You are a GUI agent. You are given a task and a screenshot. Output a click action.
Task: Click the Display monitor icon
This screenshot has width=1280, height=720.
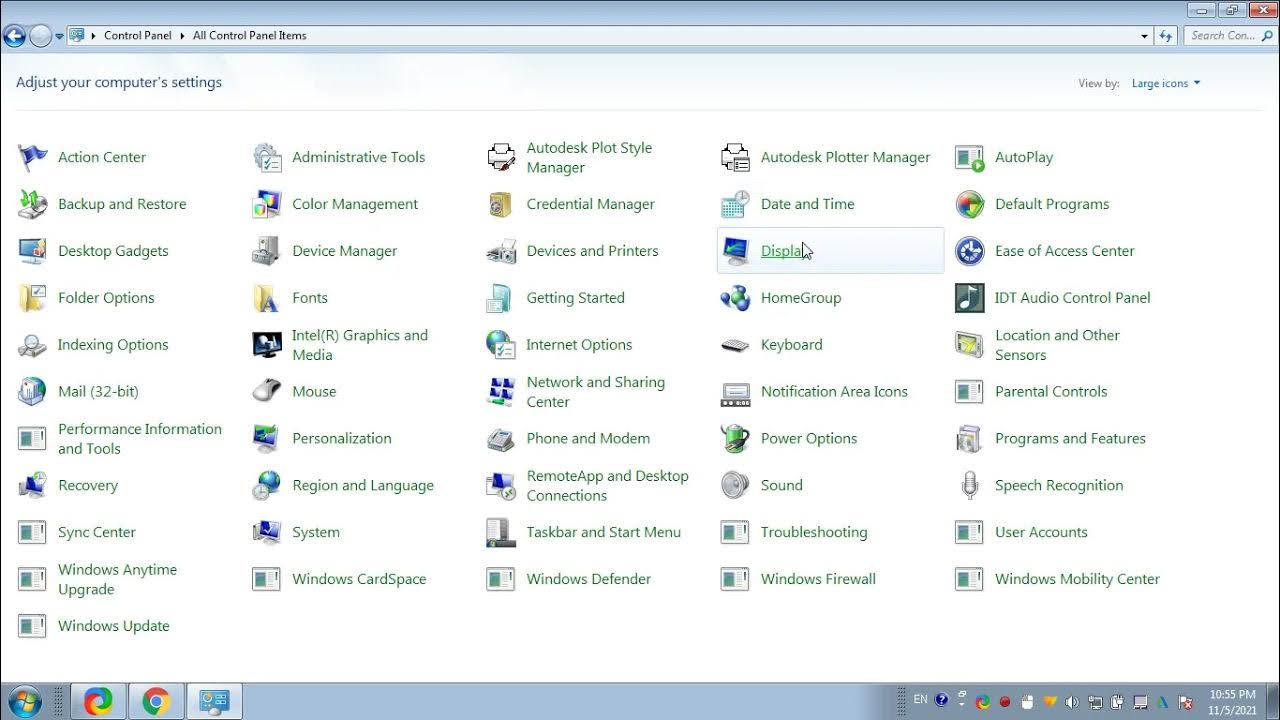pyautogui.click(x=735, y=251)
